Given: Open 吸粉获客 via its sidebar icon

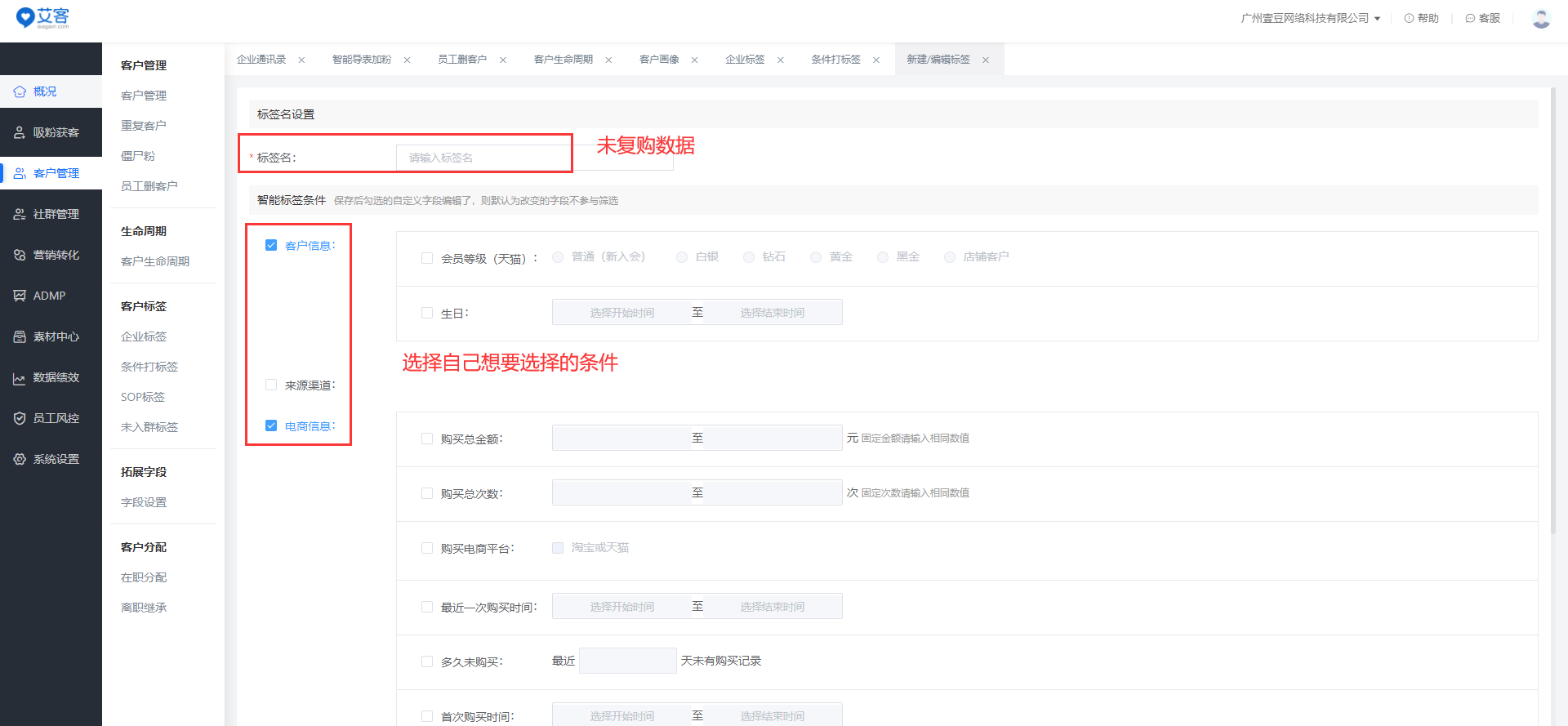Looking at the screenshot, I should [x=20, y=132].
